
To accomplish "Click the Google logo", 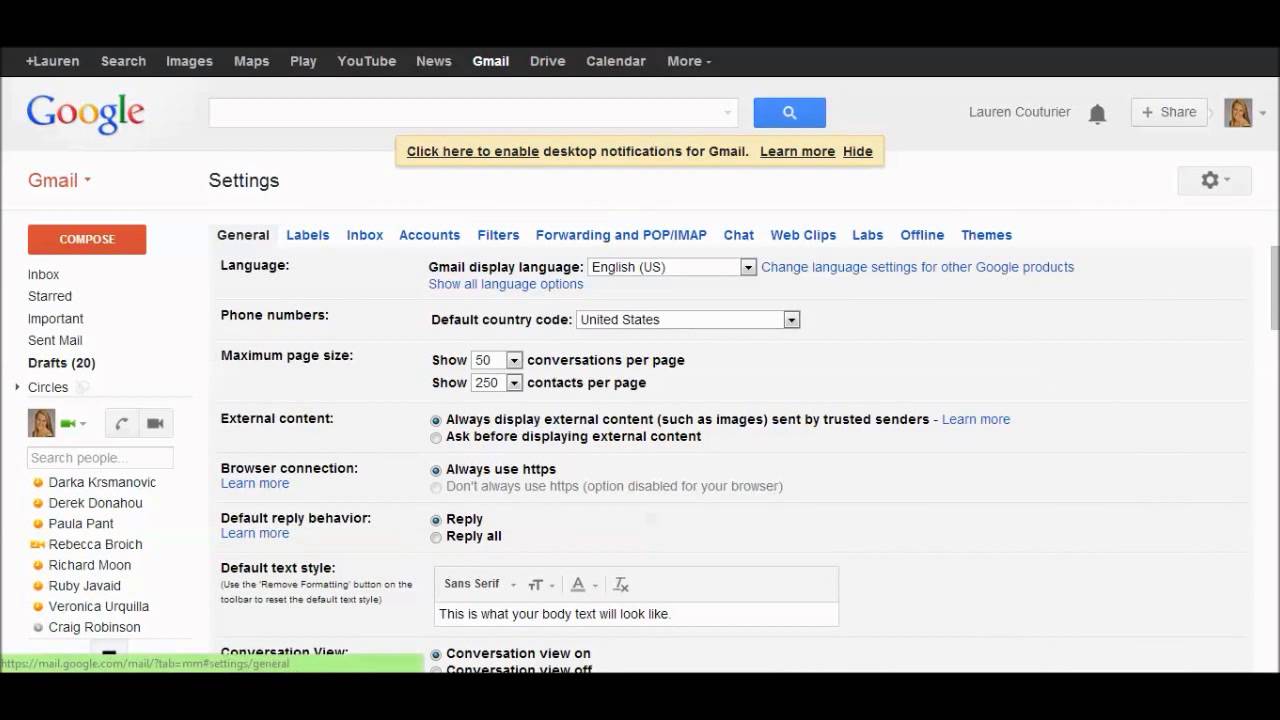I will pyautogui.click(x=86, y=114).
